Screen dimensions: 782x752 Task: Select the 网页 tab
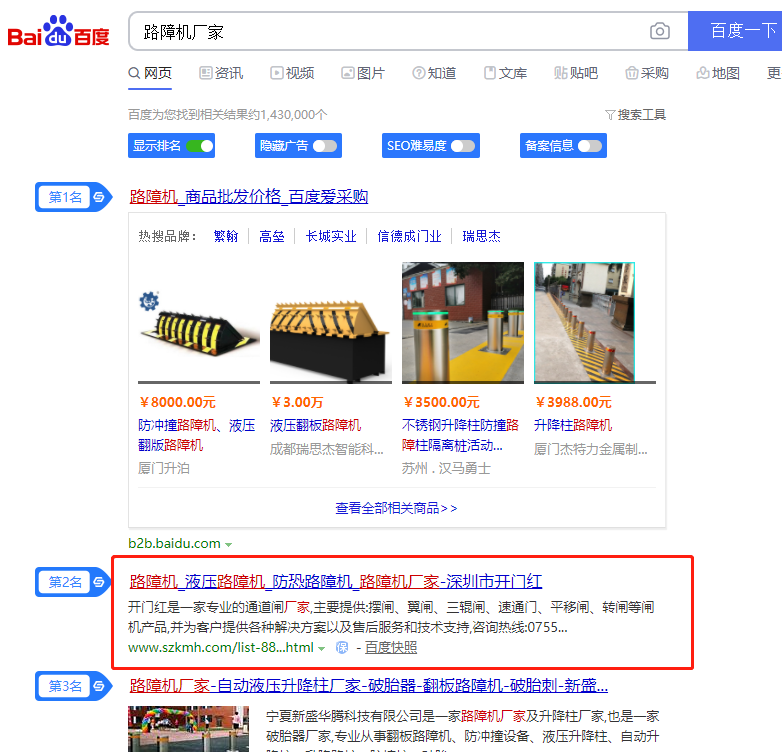pos(150,73)
